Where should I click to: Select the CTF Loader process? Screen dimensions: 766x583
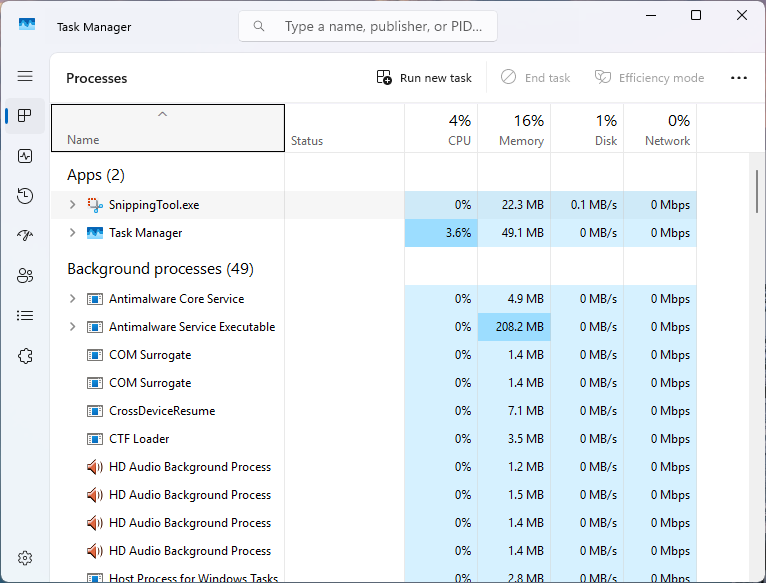139,439
